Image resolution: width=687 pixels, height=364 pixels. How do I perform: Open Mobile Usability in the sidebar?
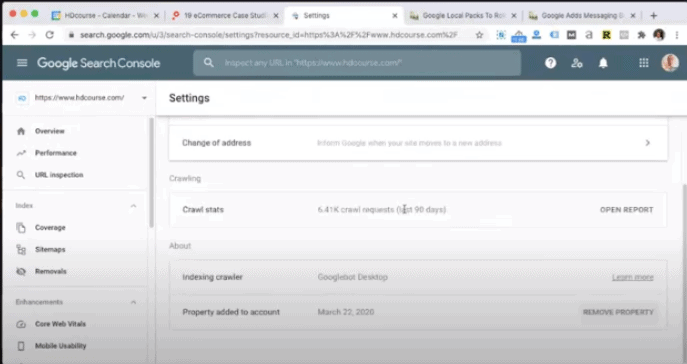pos(60,346)
